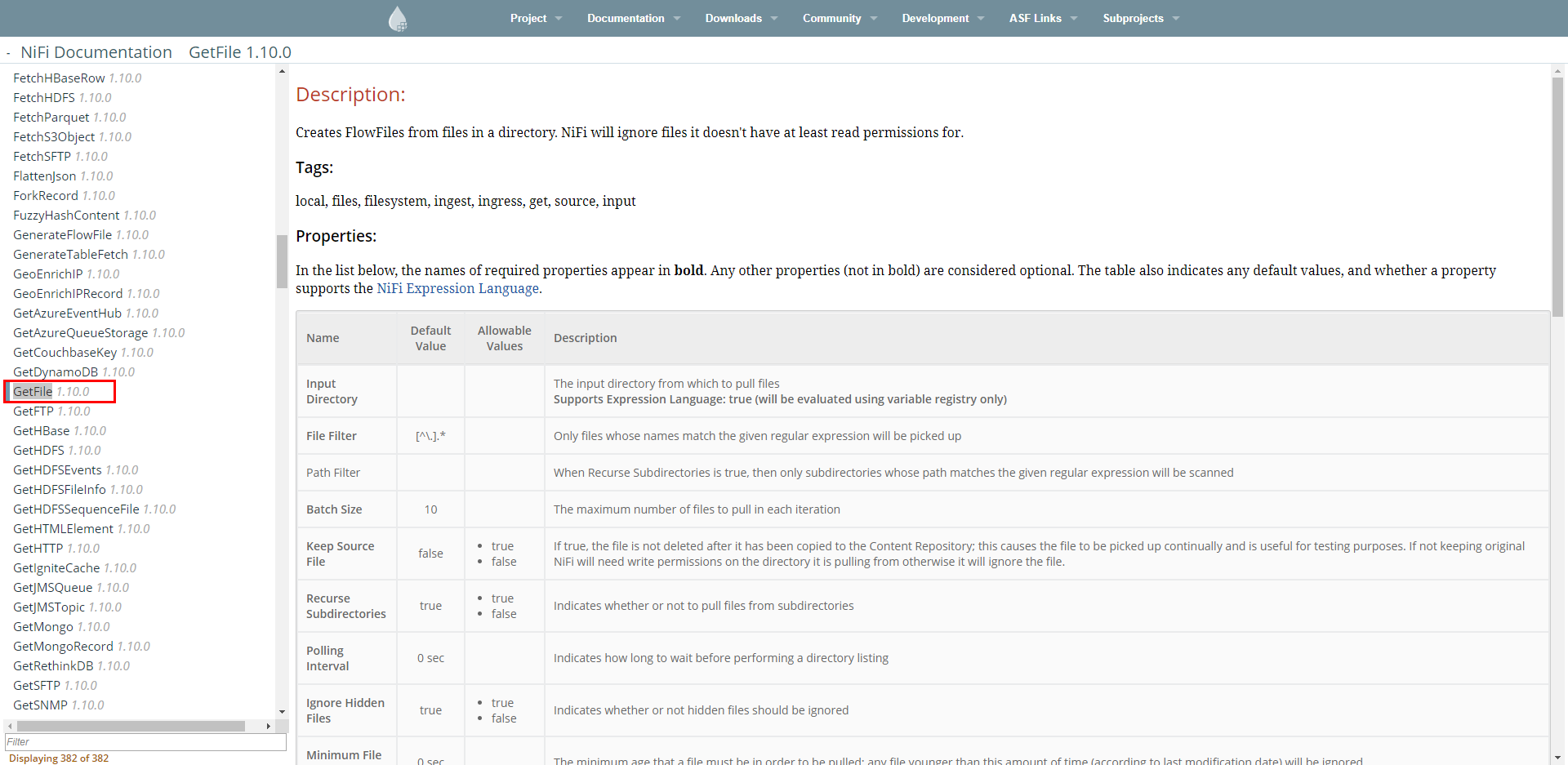
Task: Open GetHBase 1.10.0 documentation
Action: tap(60, 431)
